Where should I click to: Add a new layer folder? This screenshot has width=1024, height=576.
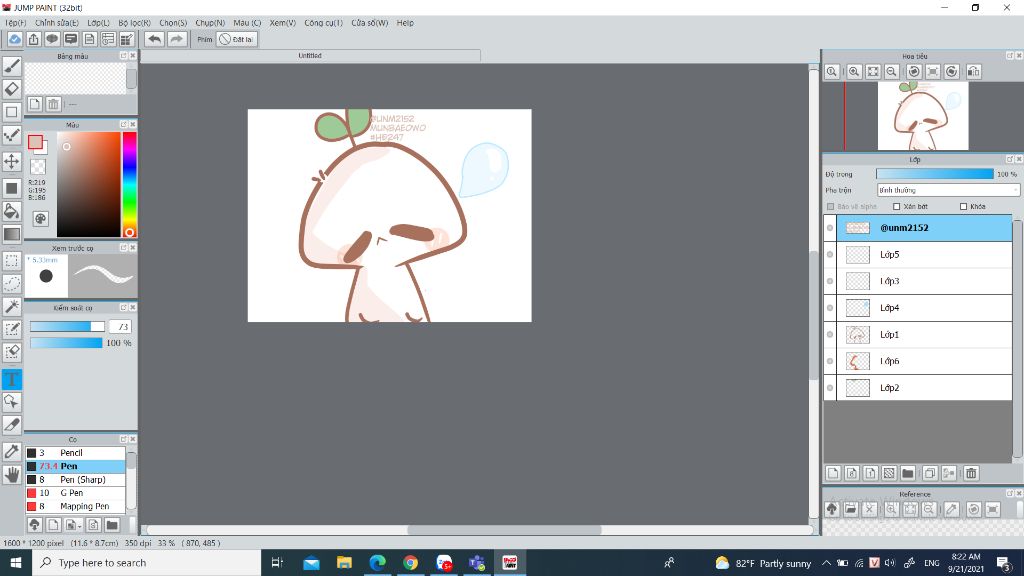click(907, 473)
